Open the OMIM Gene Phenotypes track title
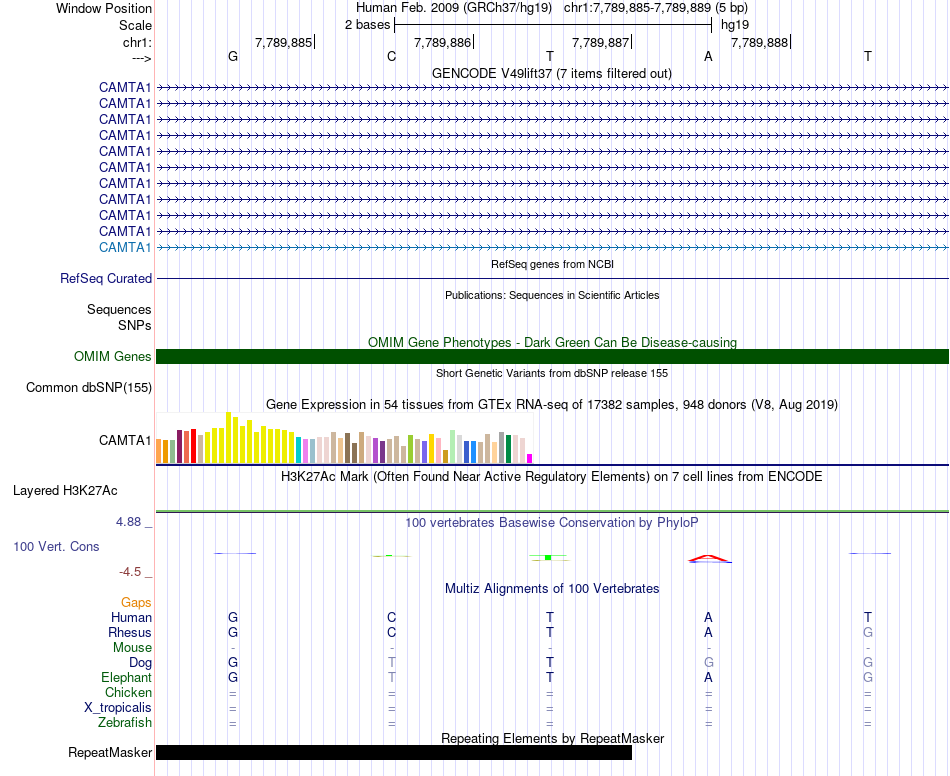950x776 pixels. point(552,342)
